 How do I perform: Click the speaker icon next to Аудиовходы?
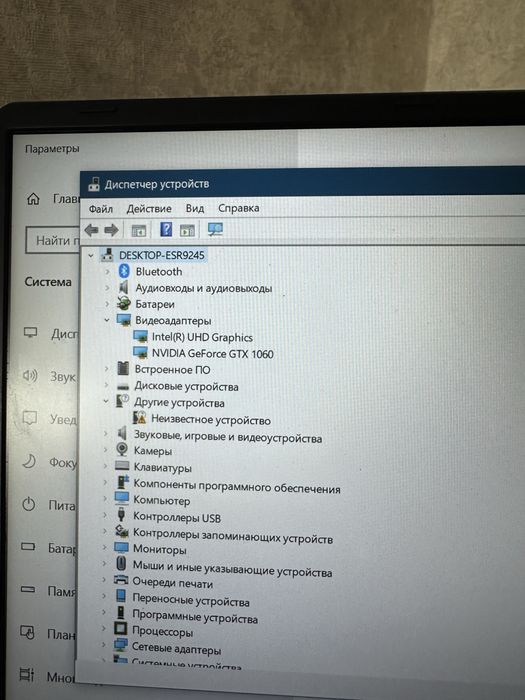[124, 287]
